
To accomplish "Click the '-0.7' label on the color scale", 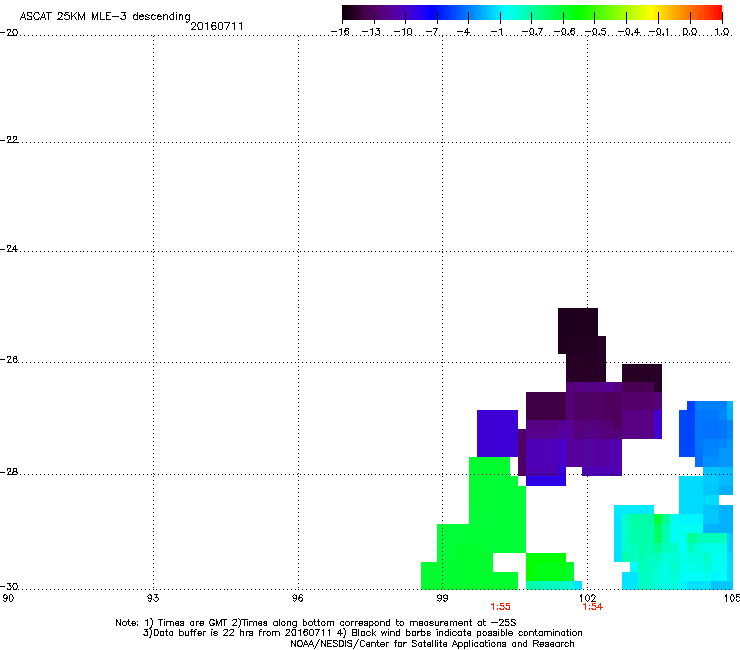I will pos(532,32).
